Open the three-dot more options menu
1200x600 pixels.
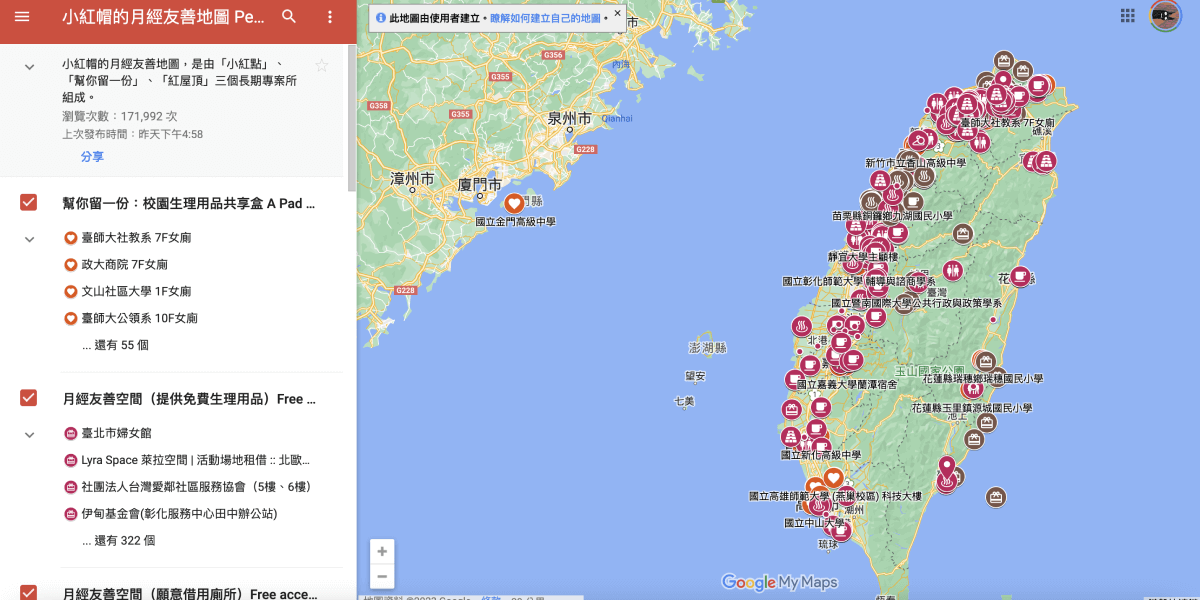(331, 17)
